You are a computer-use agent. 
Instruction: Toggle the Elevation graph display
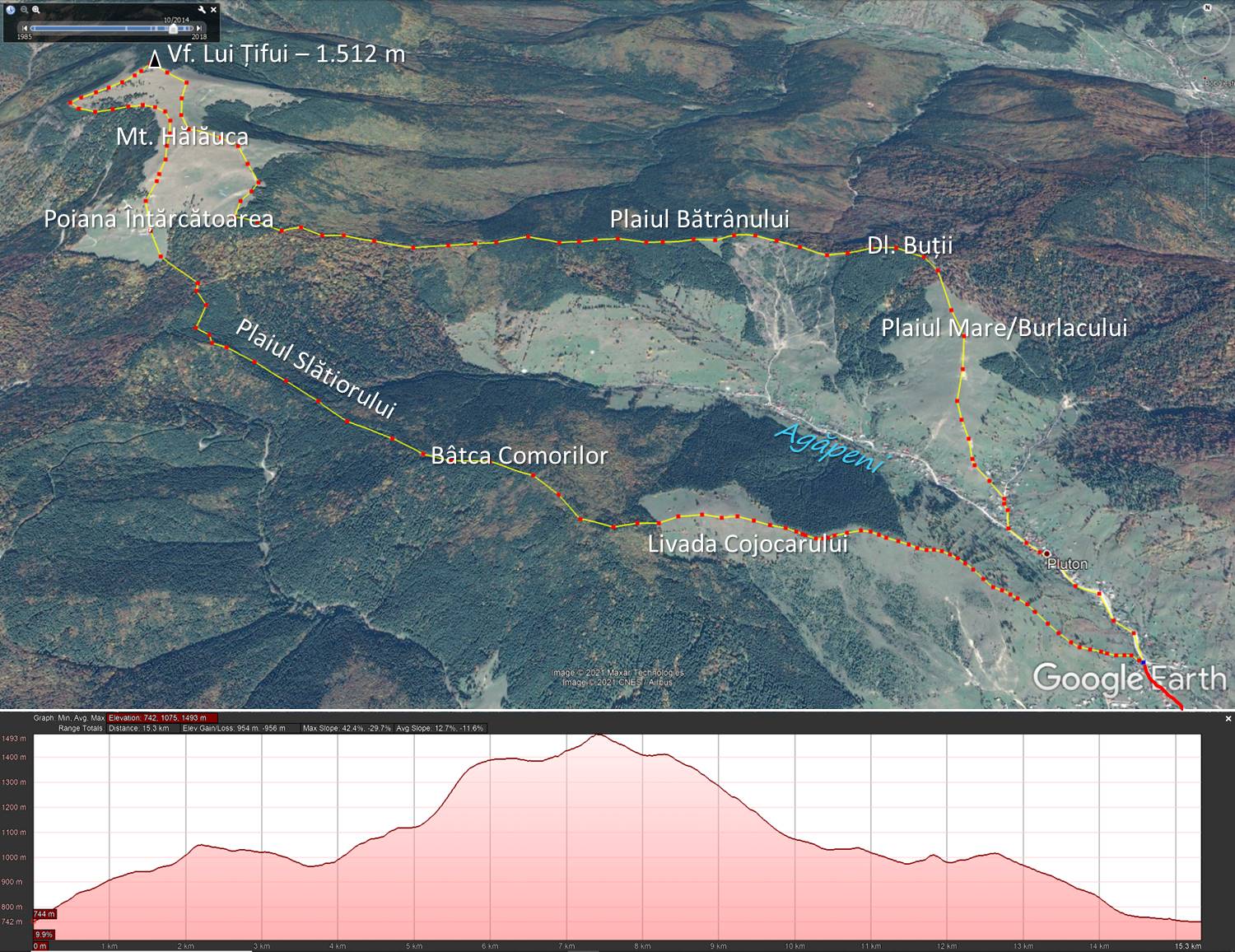pos(162,718)
